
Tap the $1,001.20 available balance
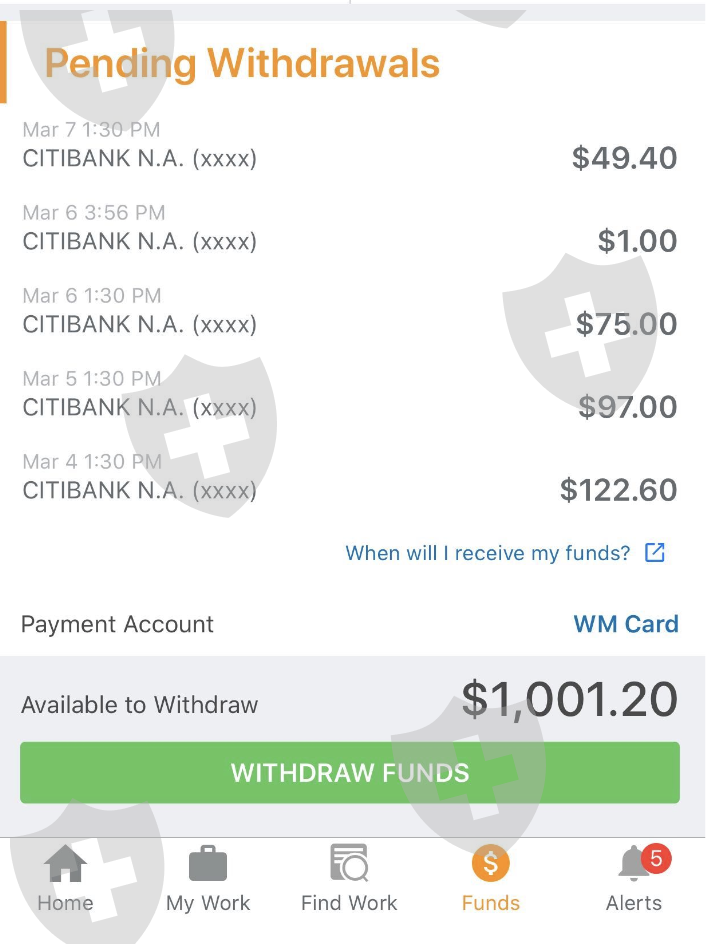pos(569,700)
